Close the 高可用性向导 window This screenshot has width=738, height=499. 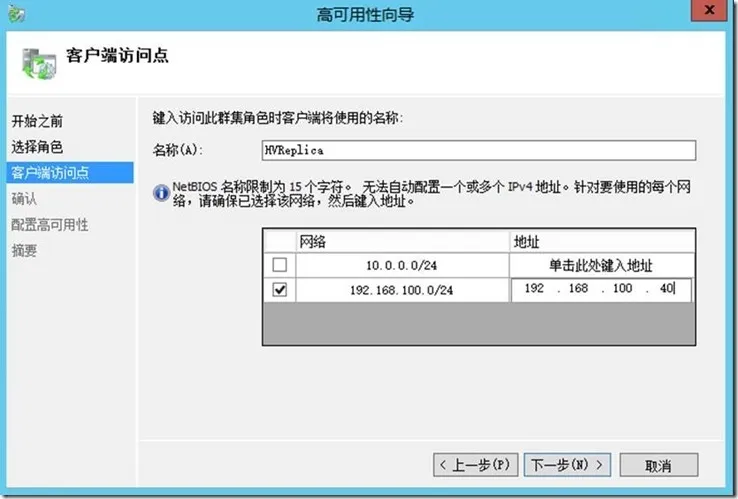click(709, 10)
